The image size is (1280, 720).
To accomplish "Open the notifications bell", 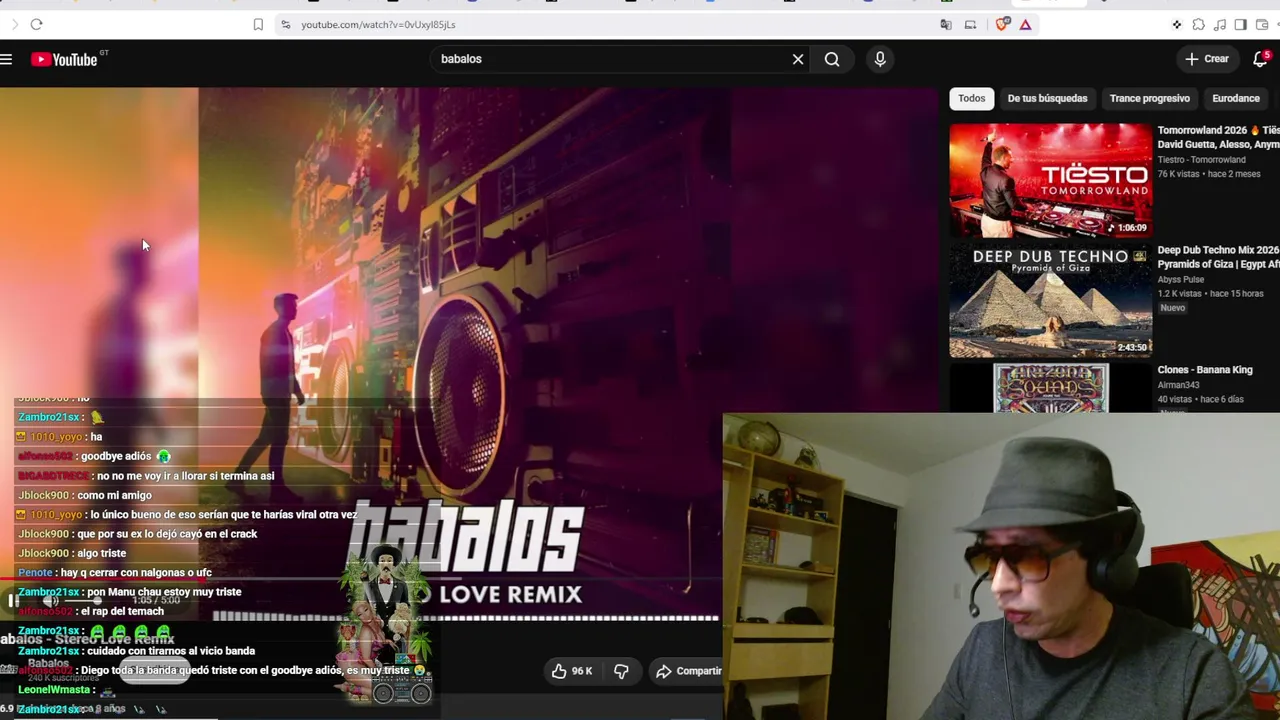I will [x=1260, y=59].
